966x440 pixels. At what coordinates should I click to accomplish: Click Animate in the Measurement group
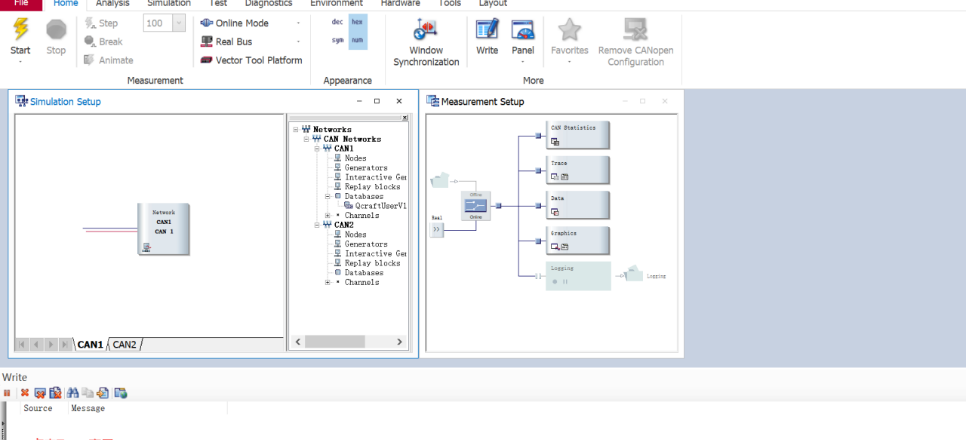coord(108,60)
